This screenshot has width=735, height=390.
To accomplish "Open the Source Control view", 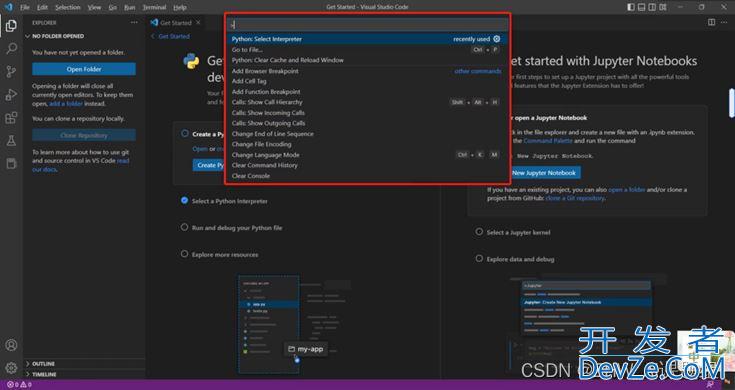I will (x=11, y=71).
